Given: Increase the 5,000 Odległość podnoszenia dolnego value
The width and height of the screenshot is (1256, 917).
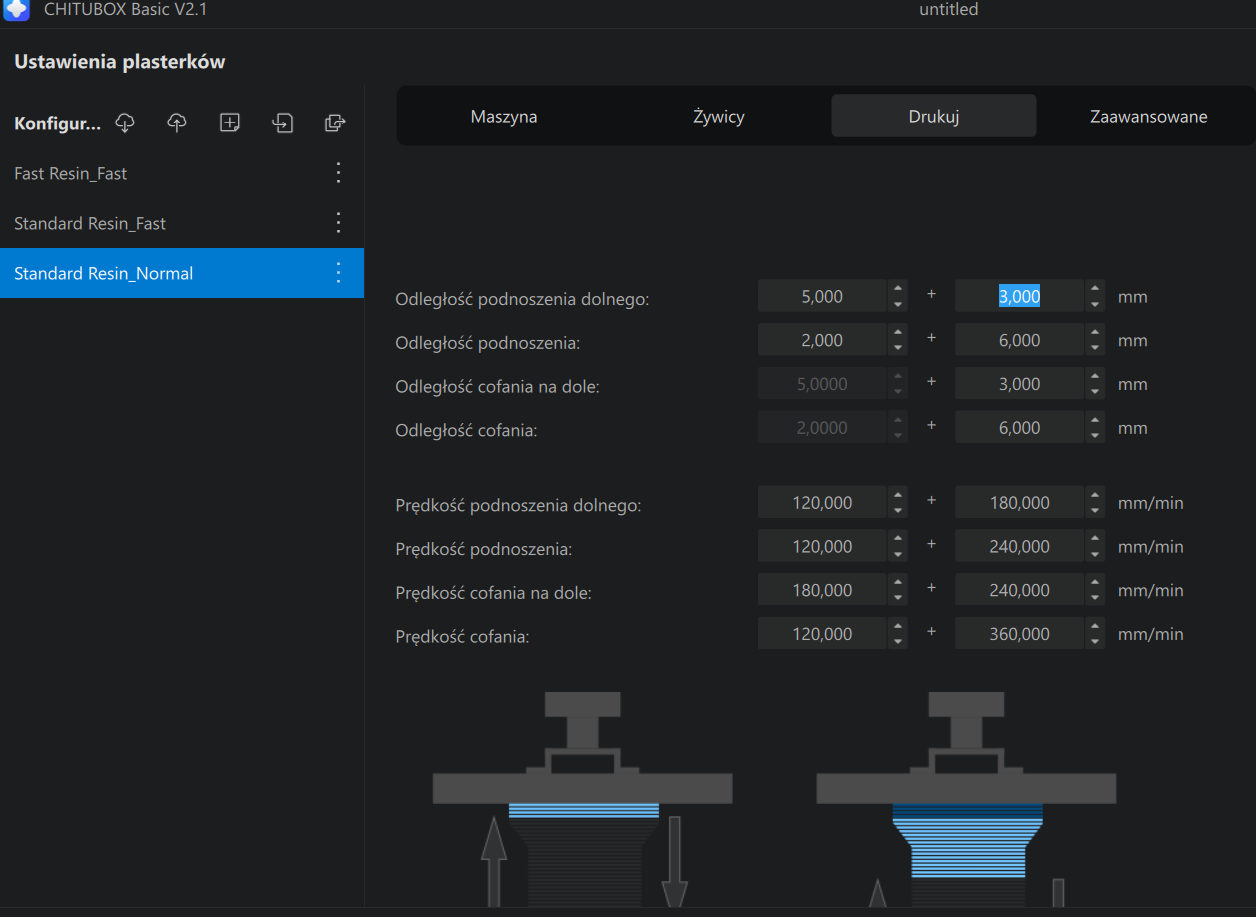Looking at the screenshot, I should pos(898,289).
